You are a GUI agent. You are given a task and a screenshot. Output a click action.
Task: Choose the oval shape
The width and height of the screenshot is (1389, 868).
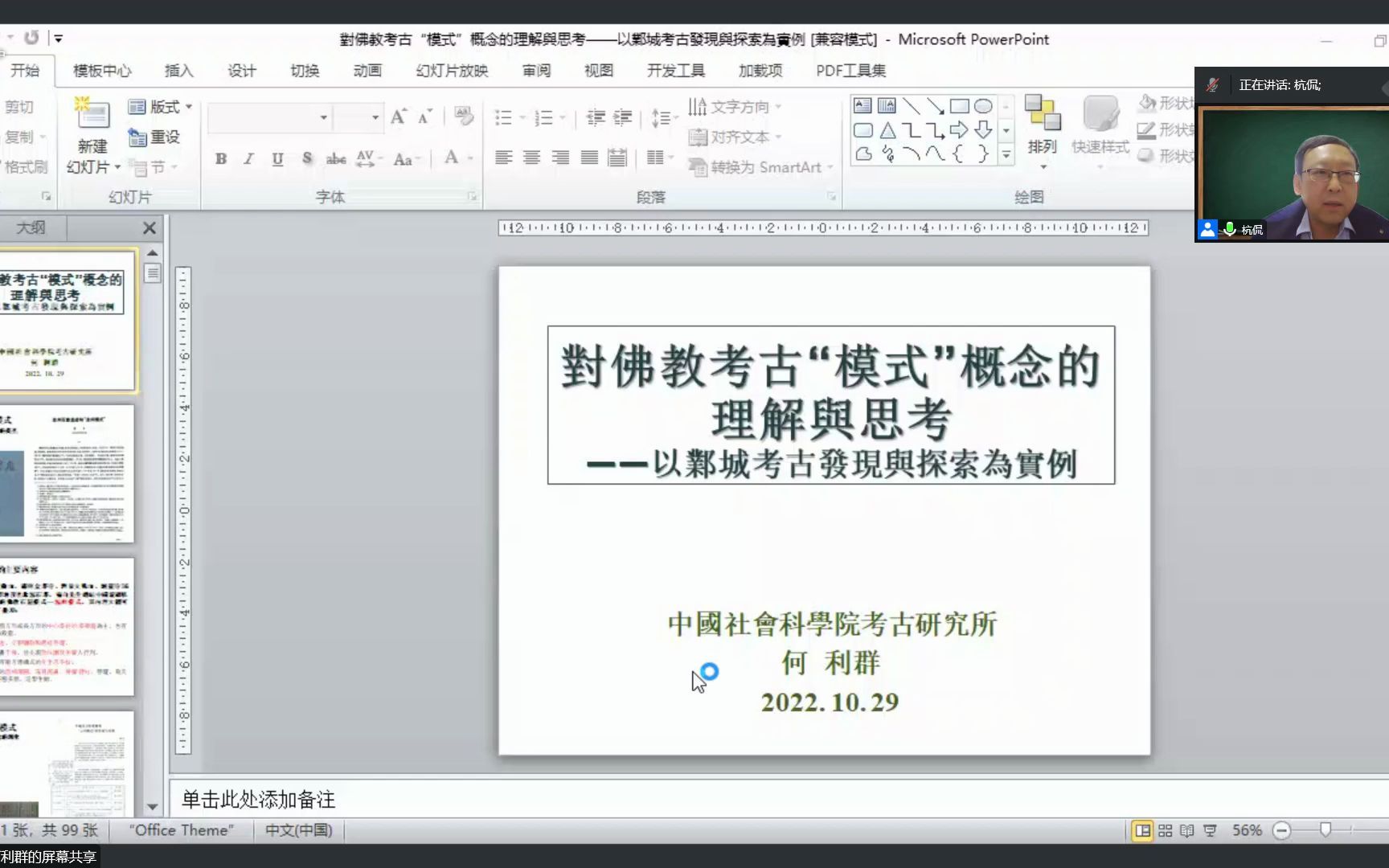tap(983, 106)
